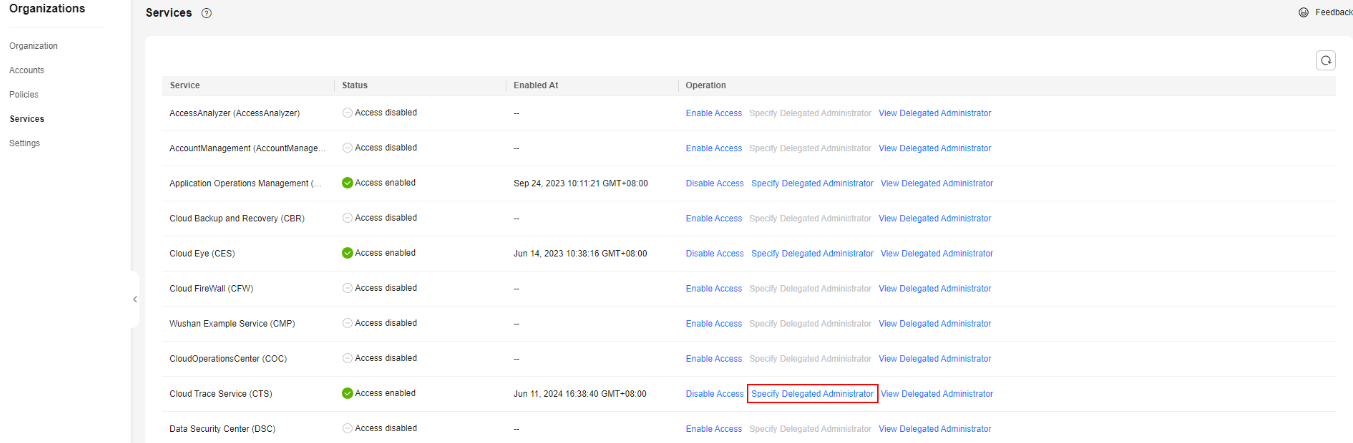Click the Cloud Trace Service enabled status icon
The height and width of the screenshot is (443, 1353).
coord(347,394)
